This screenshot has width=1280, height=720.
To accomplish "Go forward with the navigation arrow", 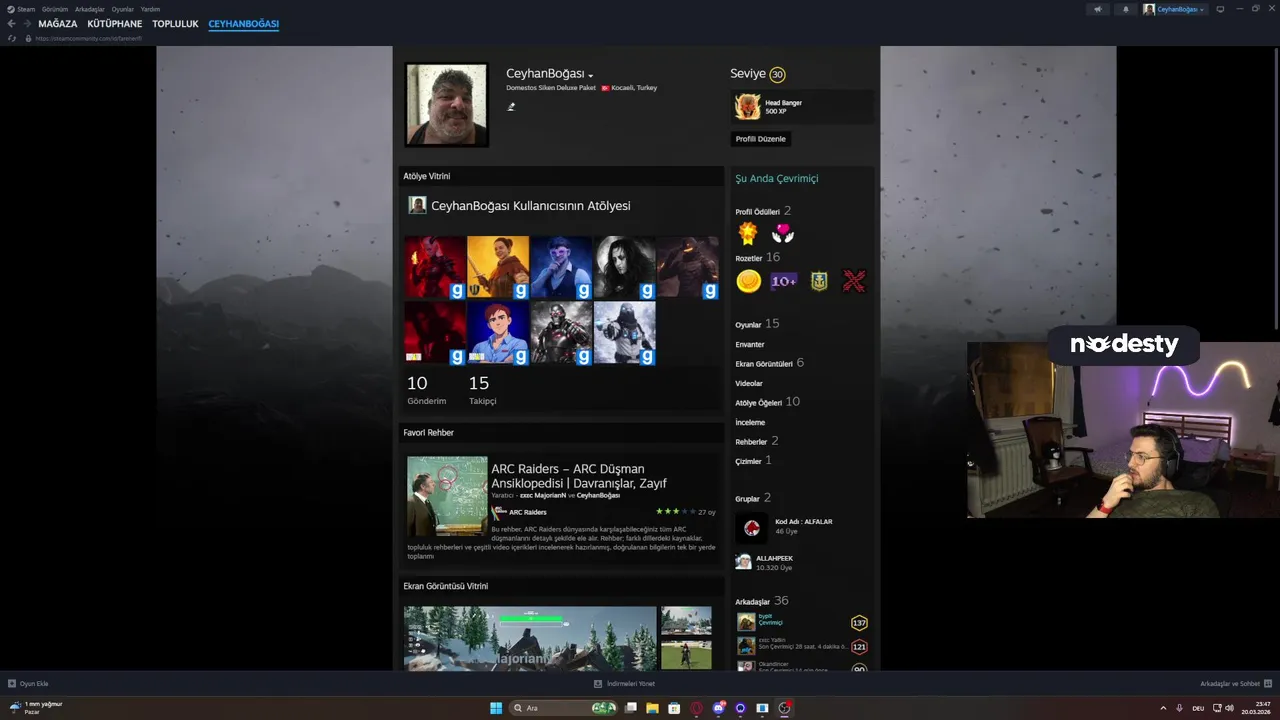I will click(x=27, y=24).
